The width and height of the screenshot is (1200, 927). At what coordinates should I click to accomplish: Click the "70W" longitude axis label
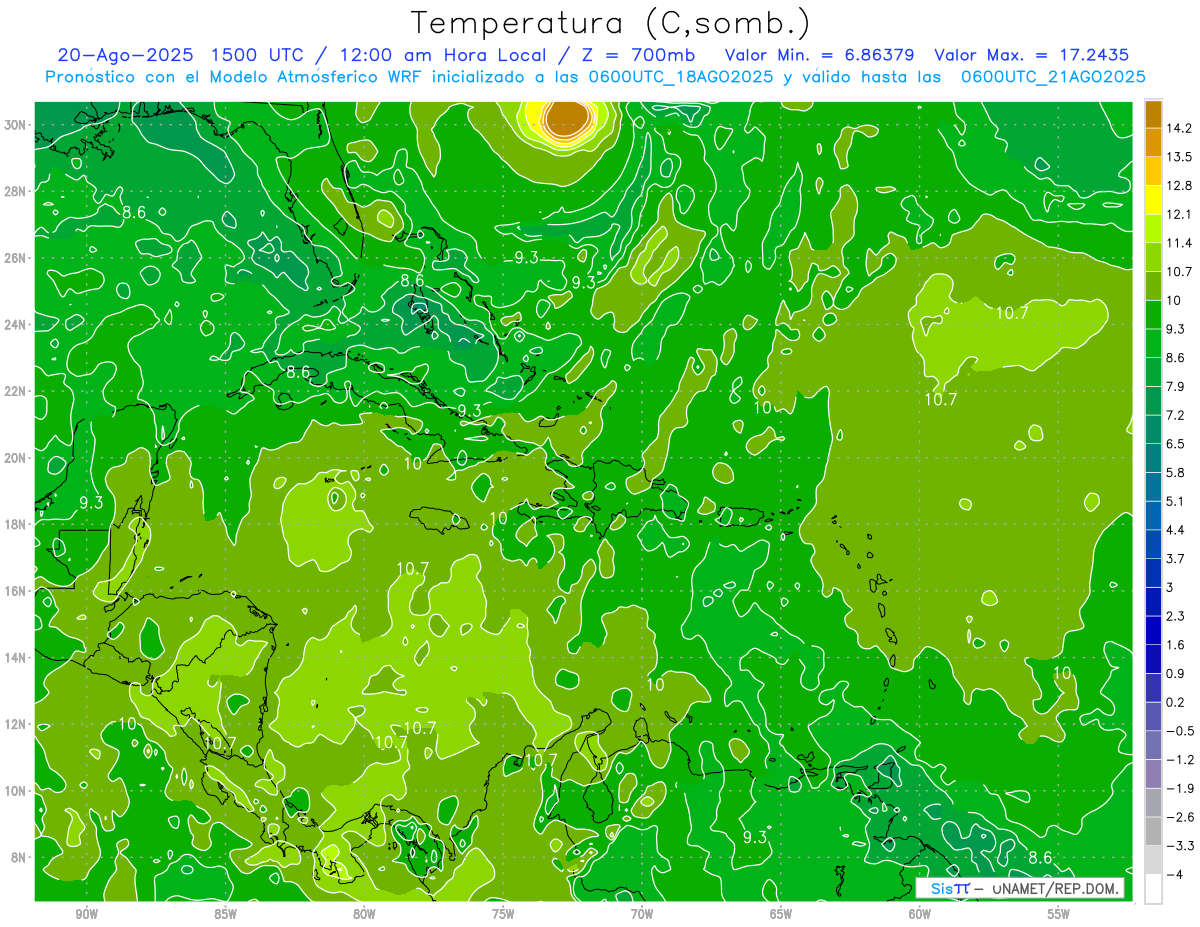(x=642, y=914)
